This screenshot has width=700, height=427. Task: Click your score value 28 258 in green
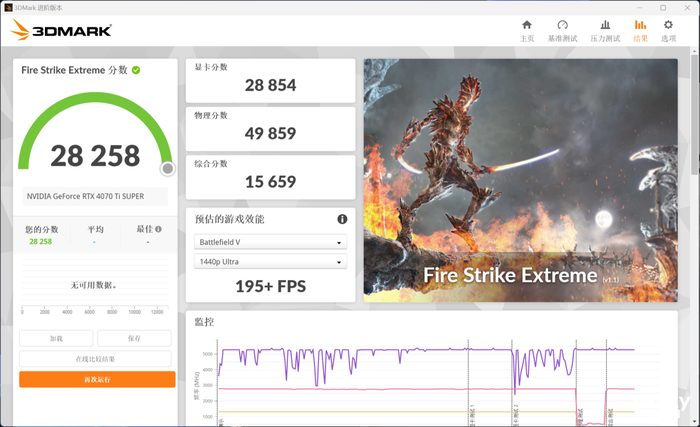[41, 242]
